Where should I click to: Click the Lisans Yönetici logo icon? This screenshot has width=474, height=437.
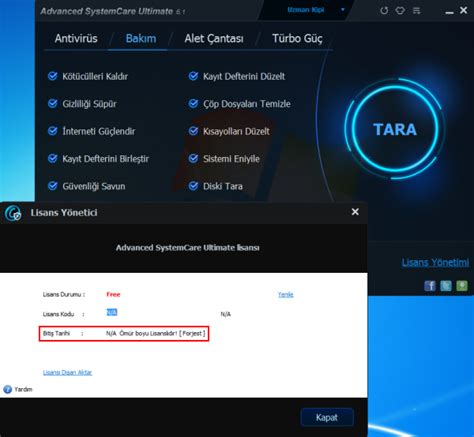[x=13, y=213]
